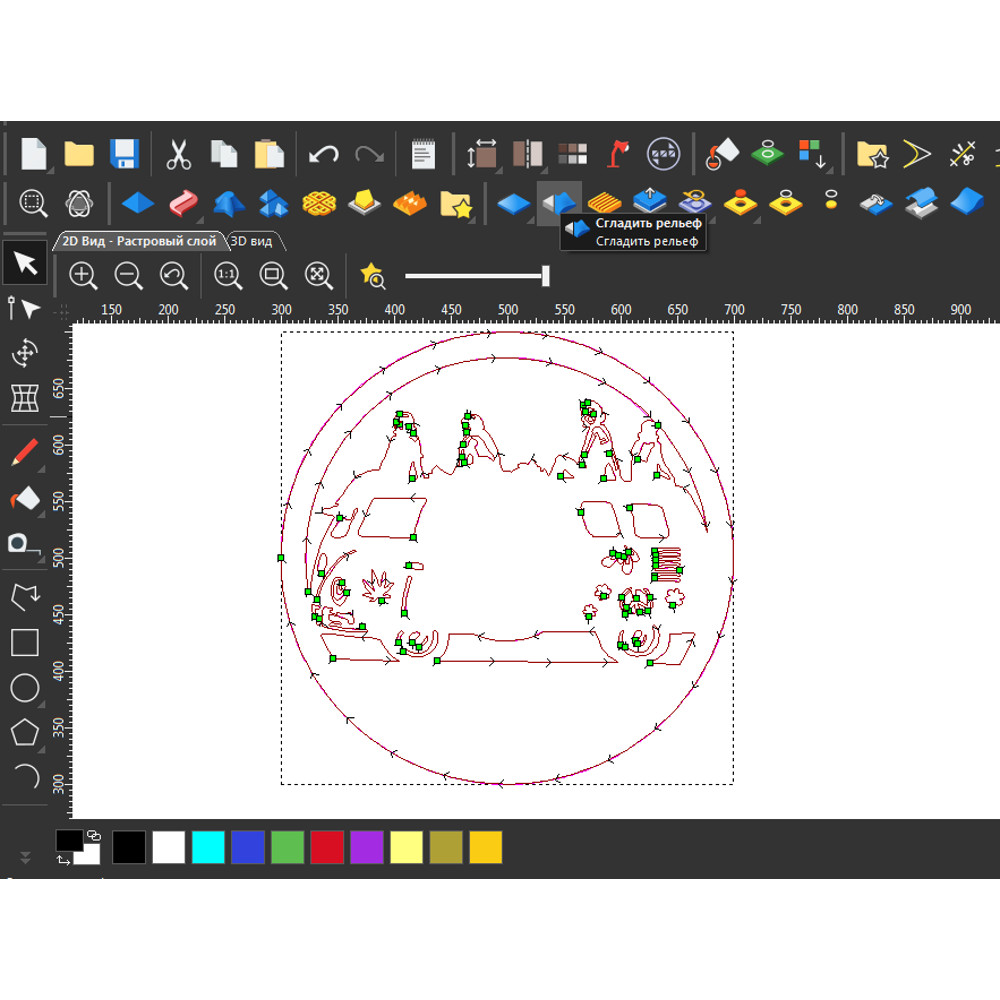Screen dimensions: 1000x1000
Task: Toggle the color link icon
Action: click(94, 834)
